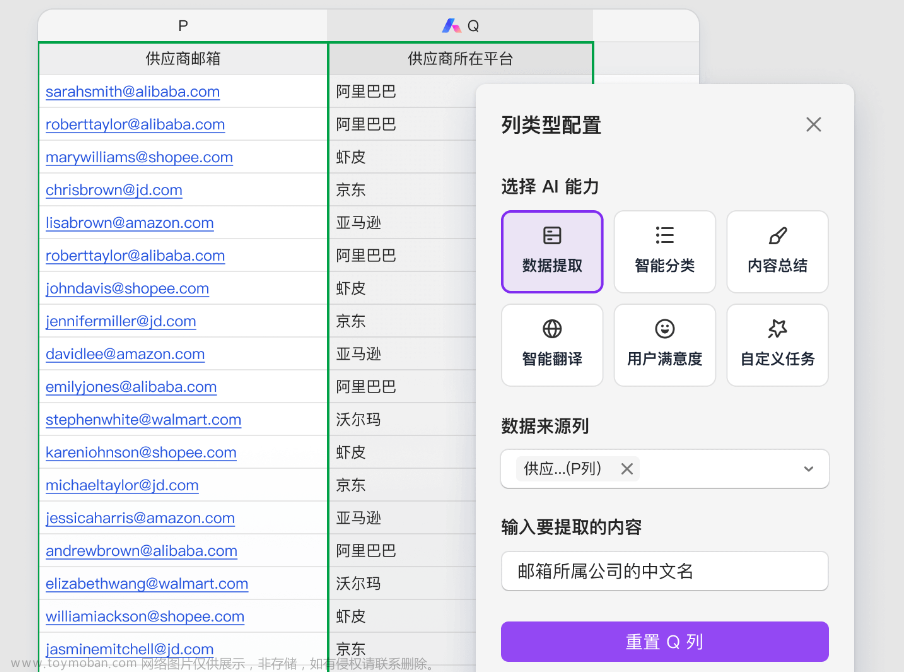Viewport: 904px width, 672px height.
Task: Open williamiackson@shopee.com email link
Action: point(145,617)
